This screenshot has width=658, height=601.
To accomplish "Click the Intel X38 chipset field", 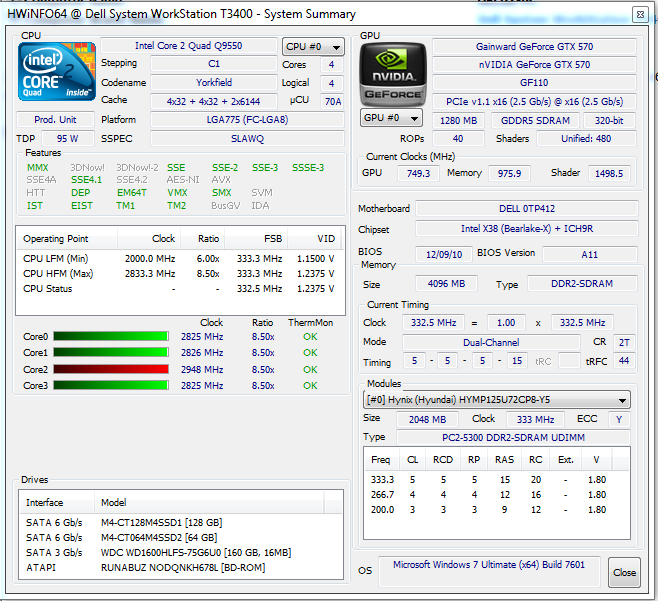I will 527,229.
